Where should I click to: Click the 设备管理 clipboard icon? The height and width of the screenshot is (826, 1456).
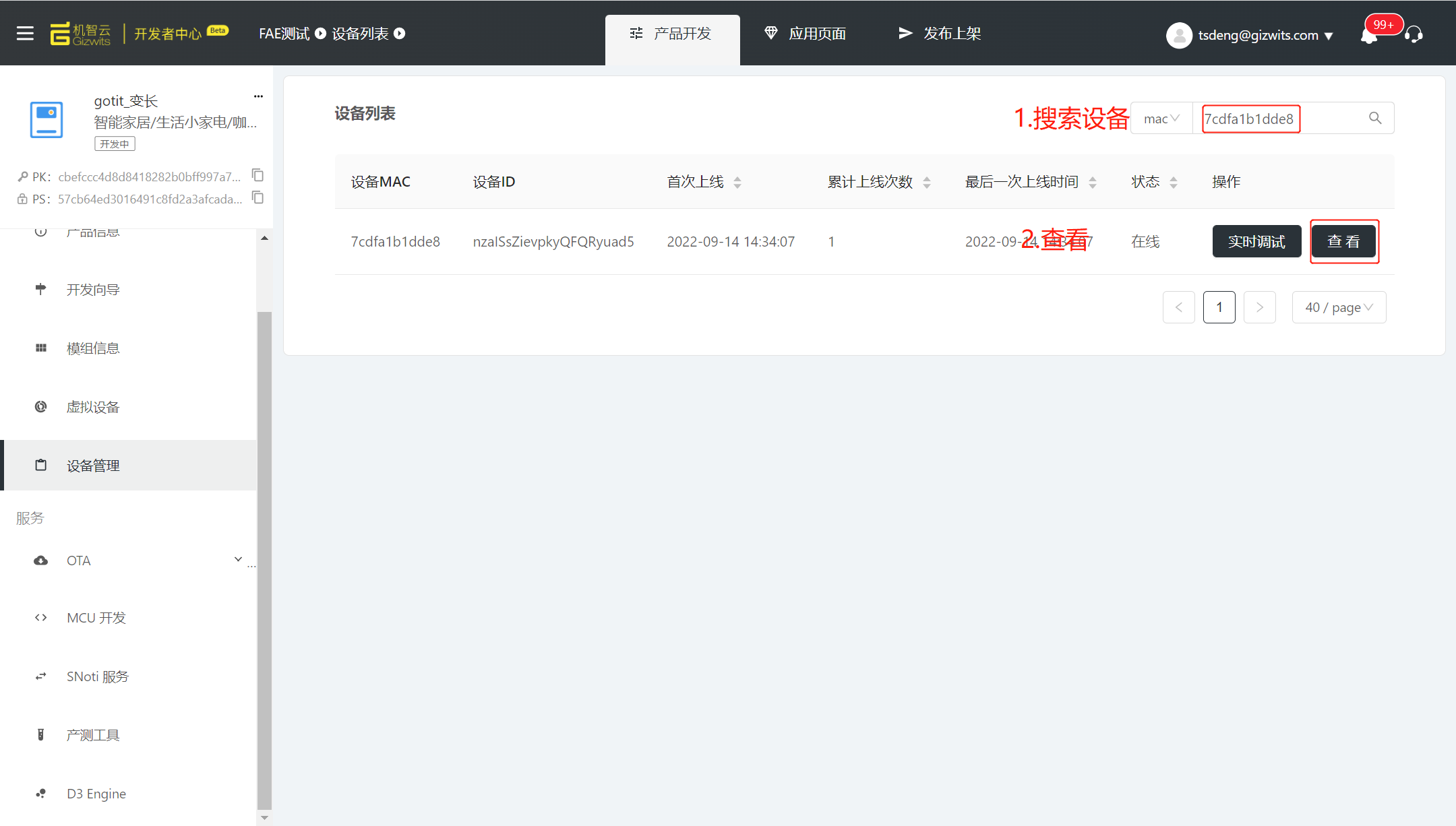coord(40,465)
